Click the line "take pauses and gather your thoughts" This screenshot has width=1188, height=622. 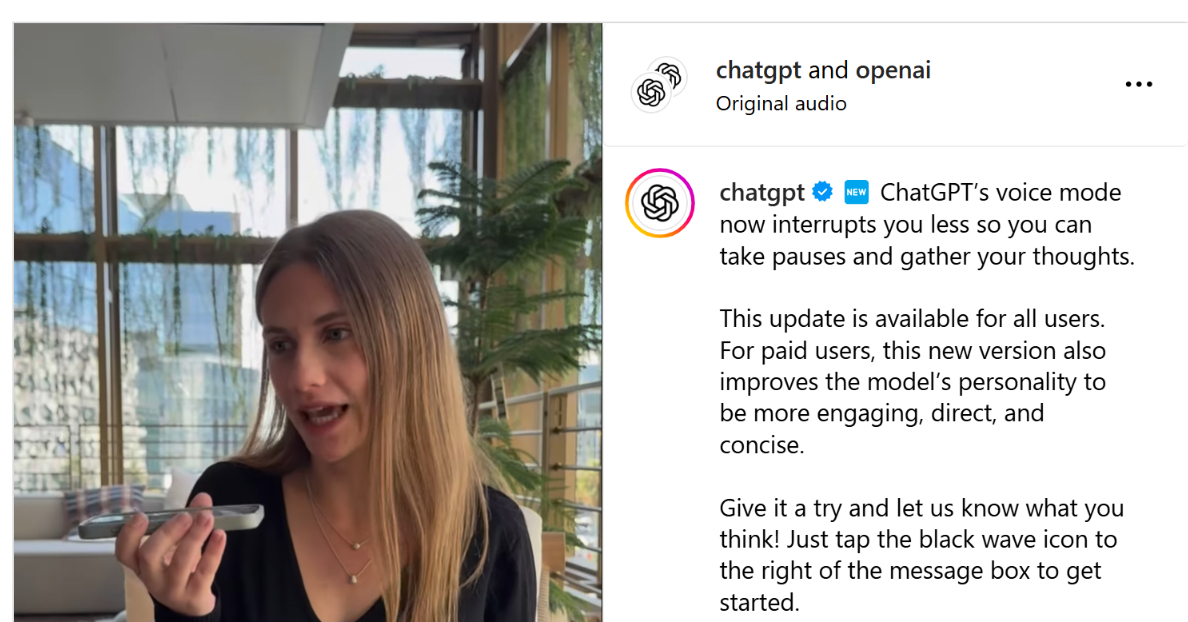coord(927,257)
